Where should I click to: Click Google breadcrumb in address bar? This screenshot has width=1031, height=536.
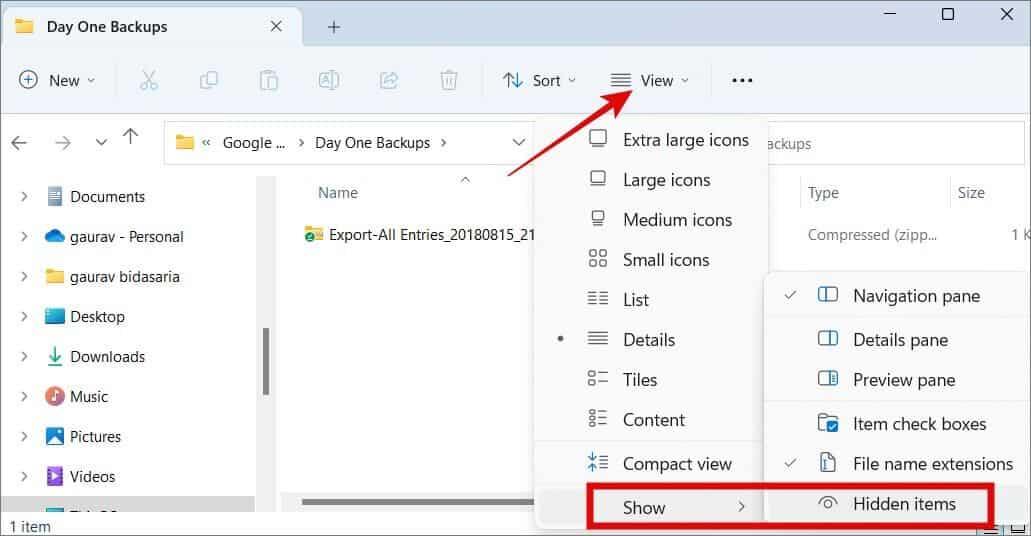pos(254,143)
